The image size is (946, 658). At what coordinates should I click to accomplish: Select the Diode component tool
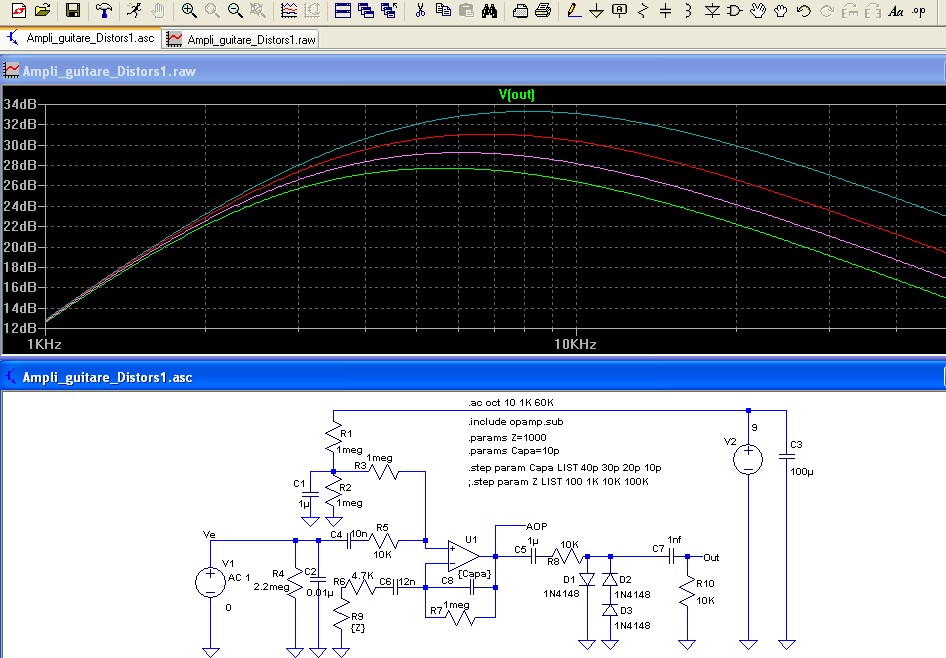(x=711, y=11)
